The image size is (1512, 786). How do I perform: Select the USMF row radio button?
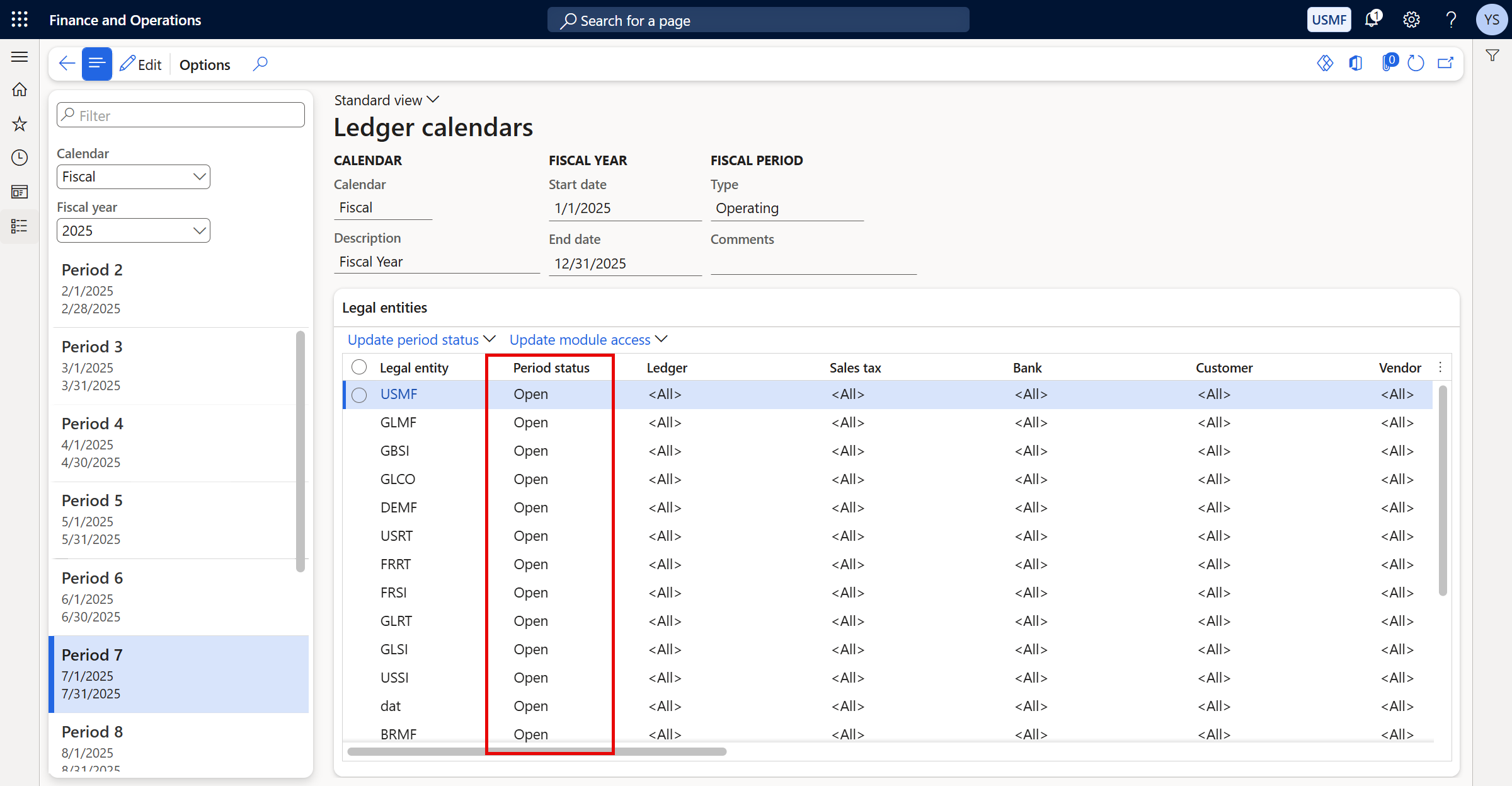click(359, 395)
